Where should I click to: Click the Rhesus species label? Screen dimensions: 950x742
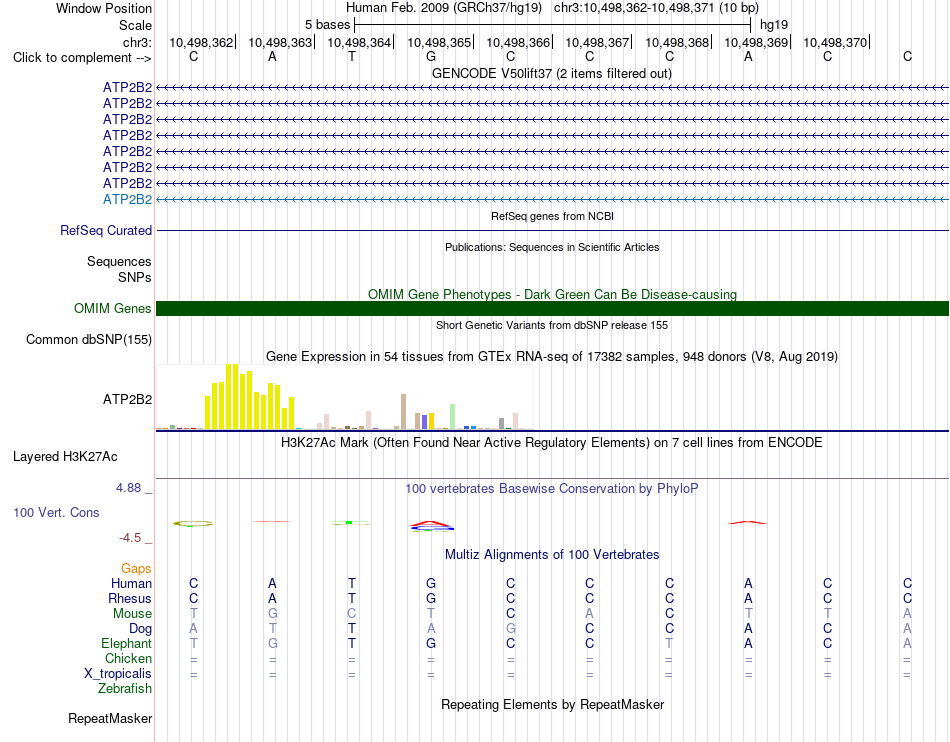click(130, 598)
